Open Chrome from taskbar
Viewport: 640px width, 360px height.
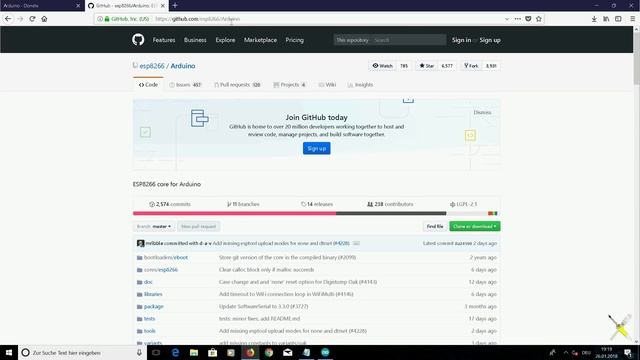[x=269, y=353]
